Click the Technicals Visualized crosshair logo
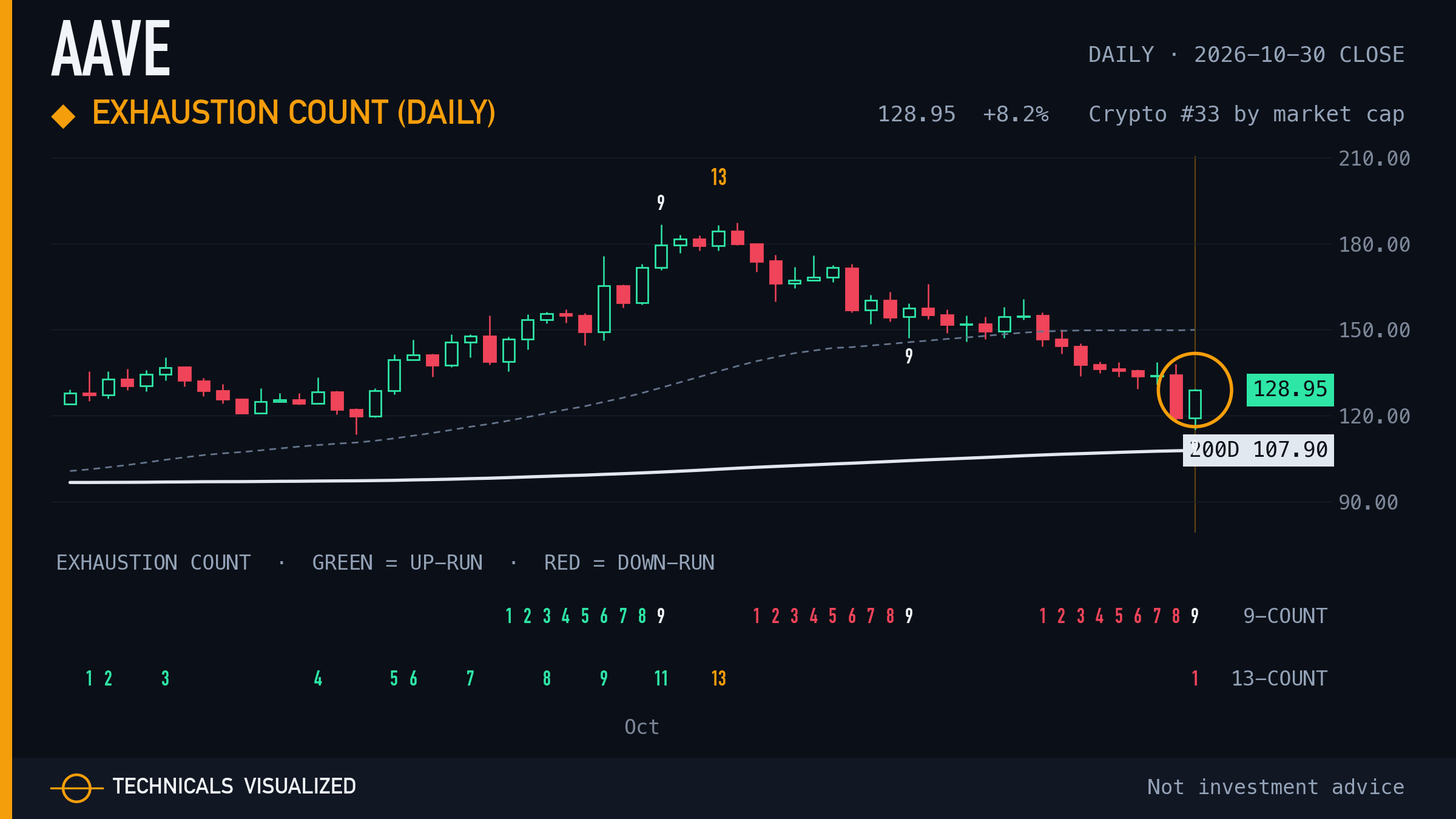The width and height of the screenshot is (1456, 819). (76, 788)
